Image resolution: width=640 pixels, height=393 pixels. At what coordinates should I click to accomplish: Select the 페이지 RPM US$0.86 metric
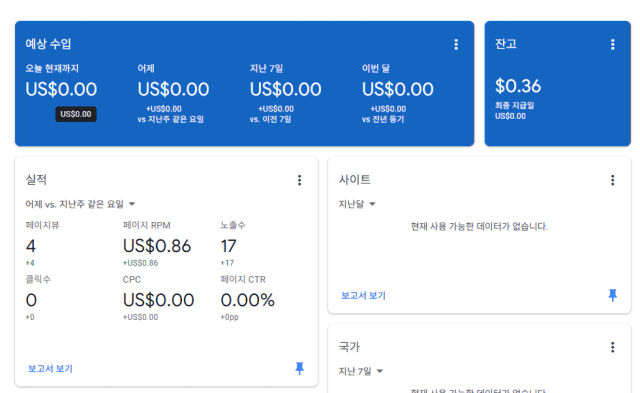click(x=157, y=246)
